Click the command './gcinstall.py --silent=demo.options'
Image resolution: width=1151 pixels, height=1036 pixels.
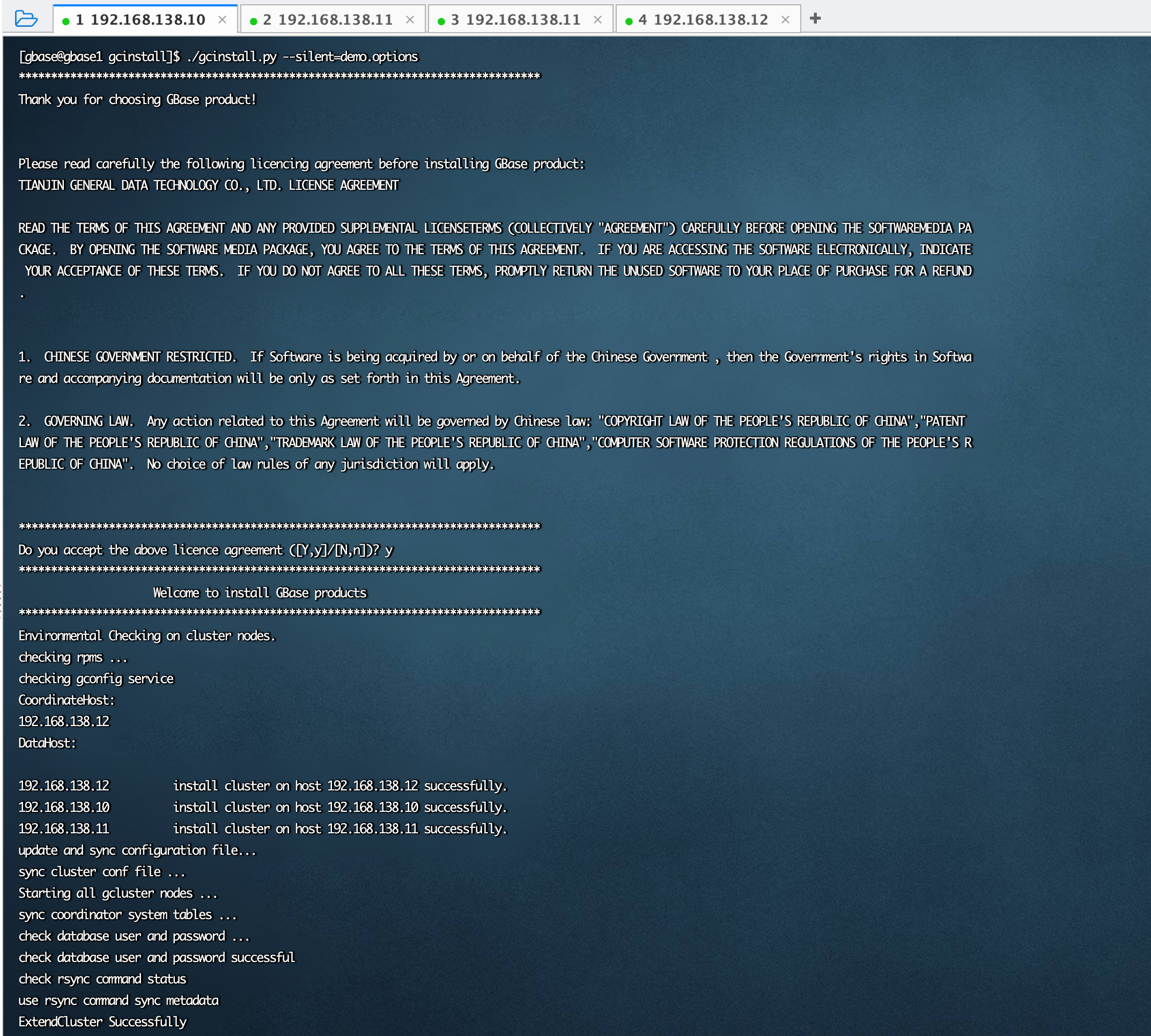pos(302,56)
